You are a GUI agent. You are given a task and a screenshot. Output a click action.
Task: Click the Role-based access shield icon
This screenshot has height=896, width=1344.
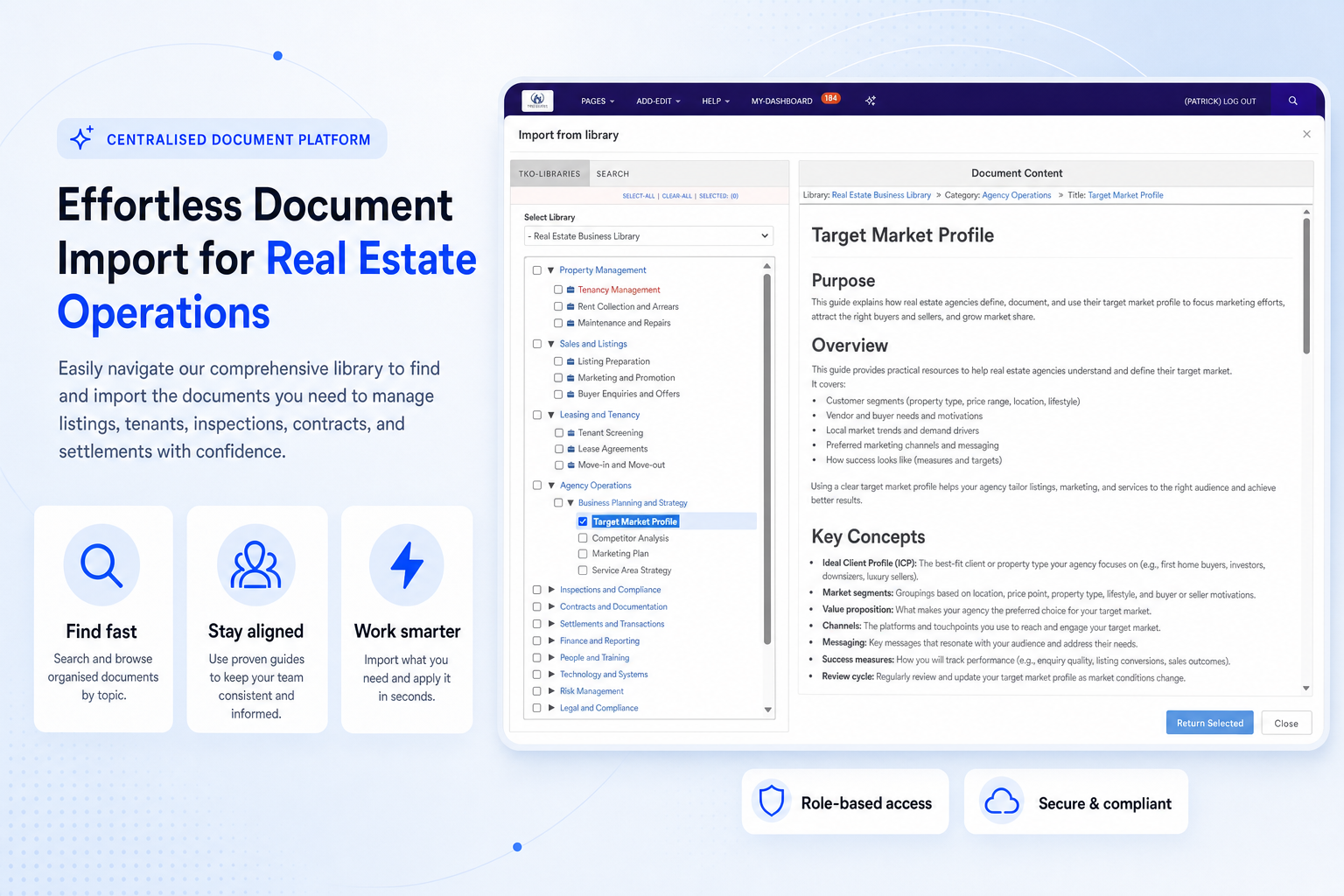pyautogui.click(x=771, y=801)
